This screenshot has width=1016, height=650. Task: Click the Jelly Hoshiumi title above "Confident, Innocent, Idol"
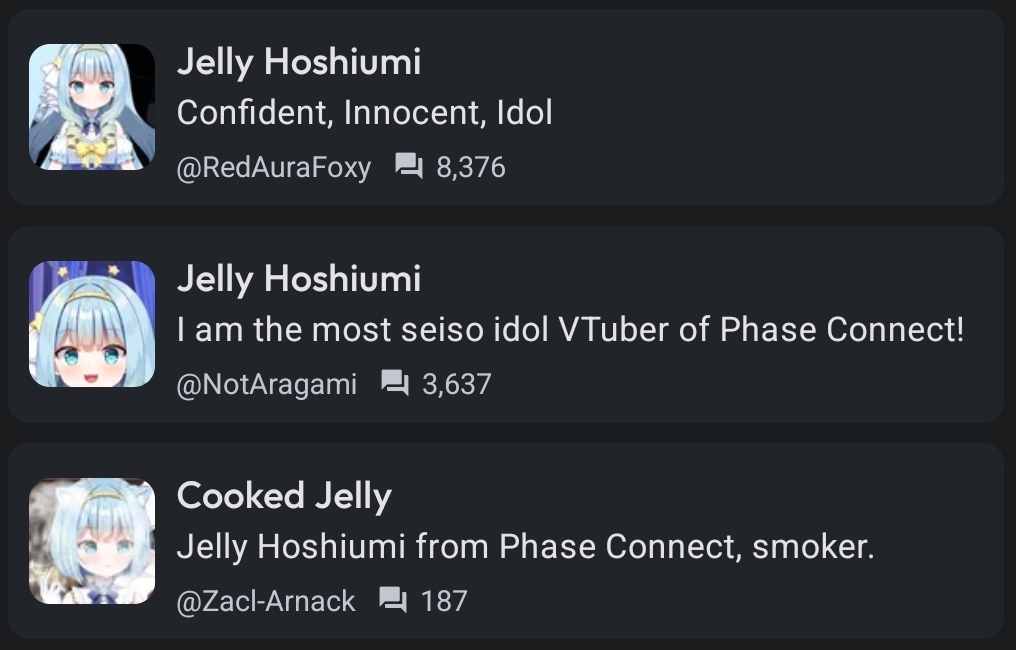tap(298, 62)
